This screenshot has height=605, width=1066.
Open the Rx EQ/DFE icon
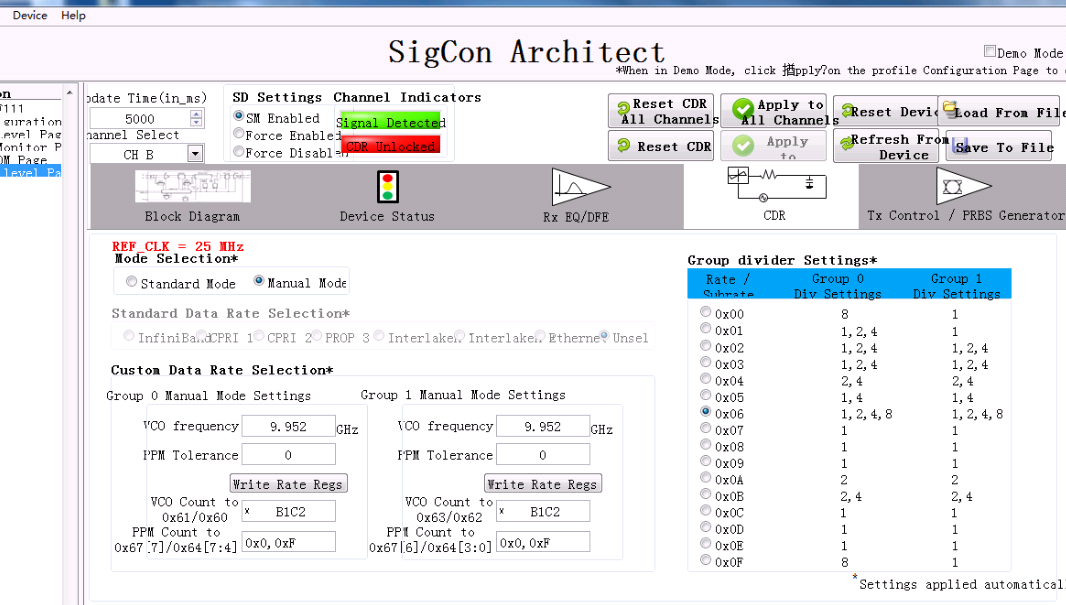point(581,187)
